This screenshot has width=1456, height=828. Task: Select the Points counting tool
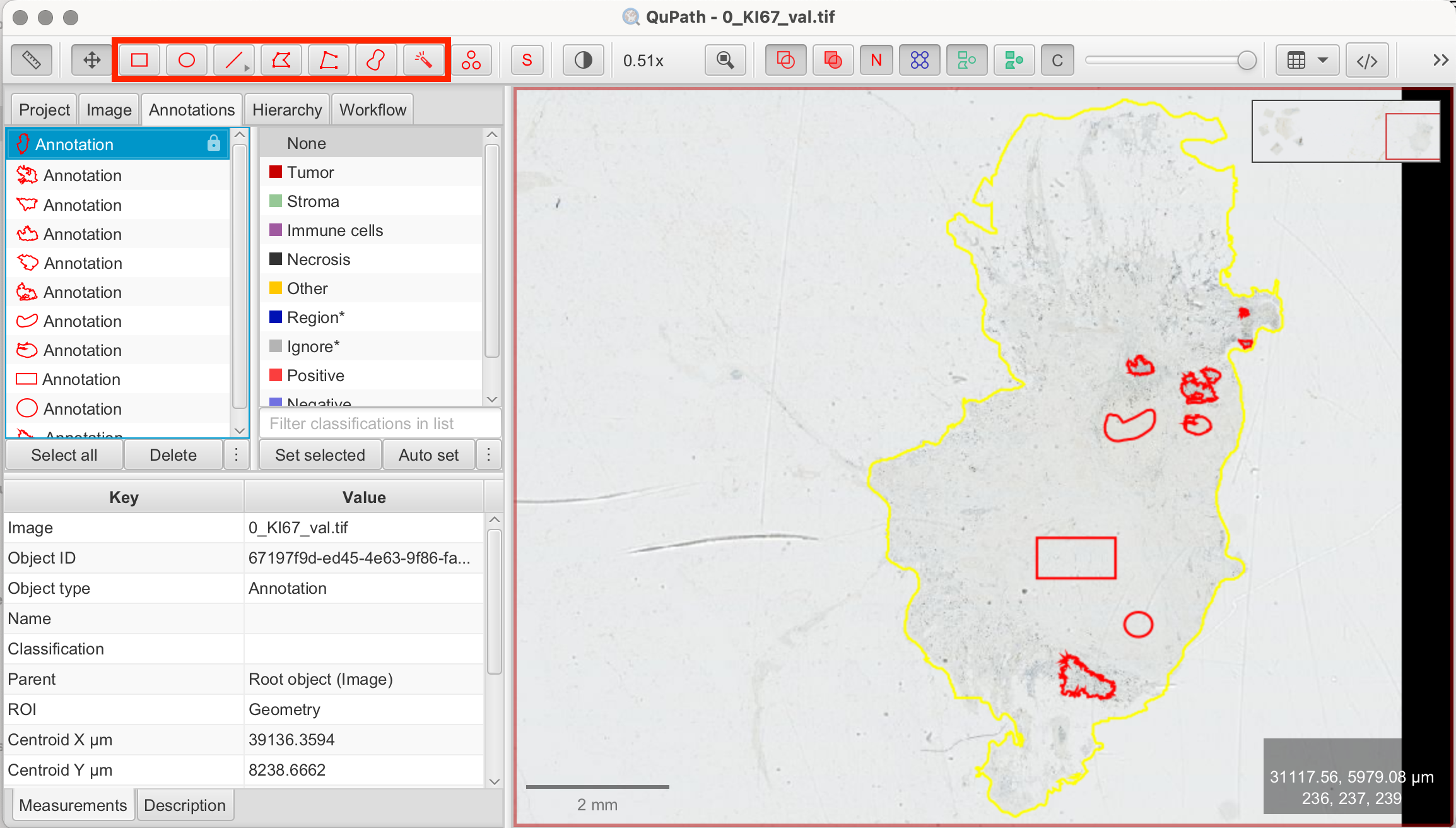click(x=471, y=61)
